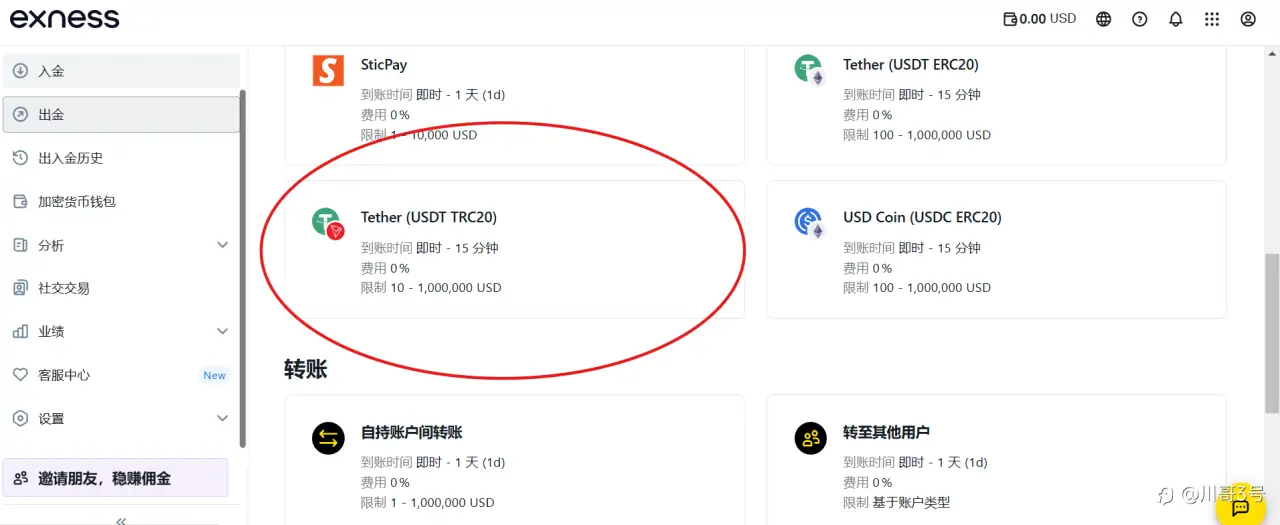Open the help question mark icon
Image resolution: width=1280 pixels, height=525 pixels.
1140,19
